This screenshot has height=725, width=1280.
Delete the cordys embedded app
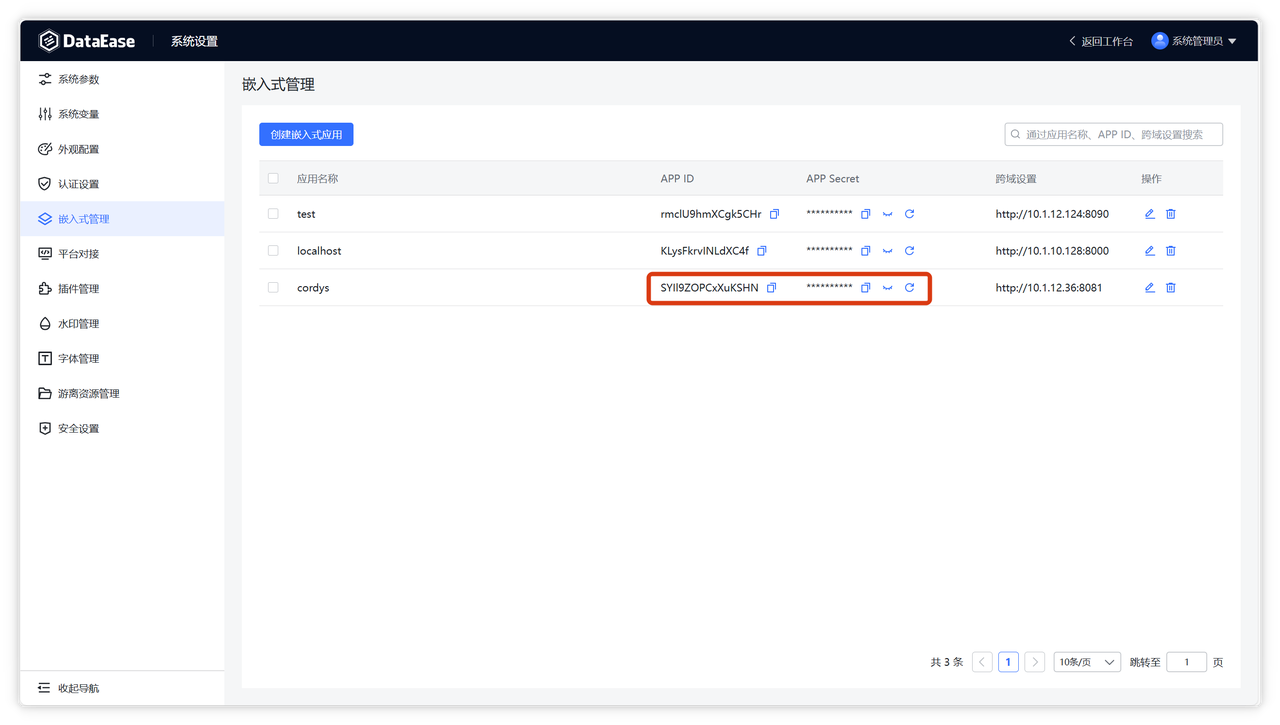click(x=1171, y=288)
